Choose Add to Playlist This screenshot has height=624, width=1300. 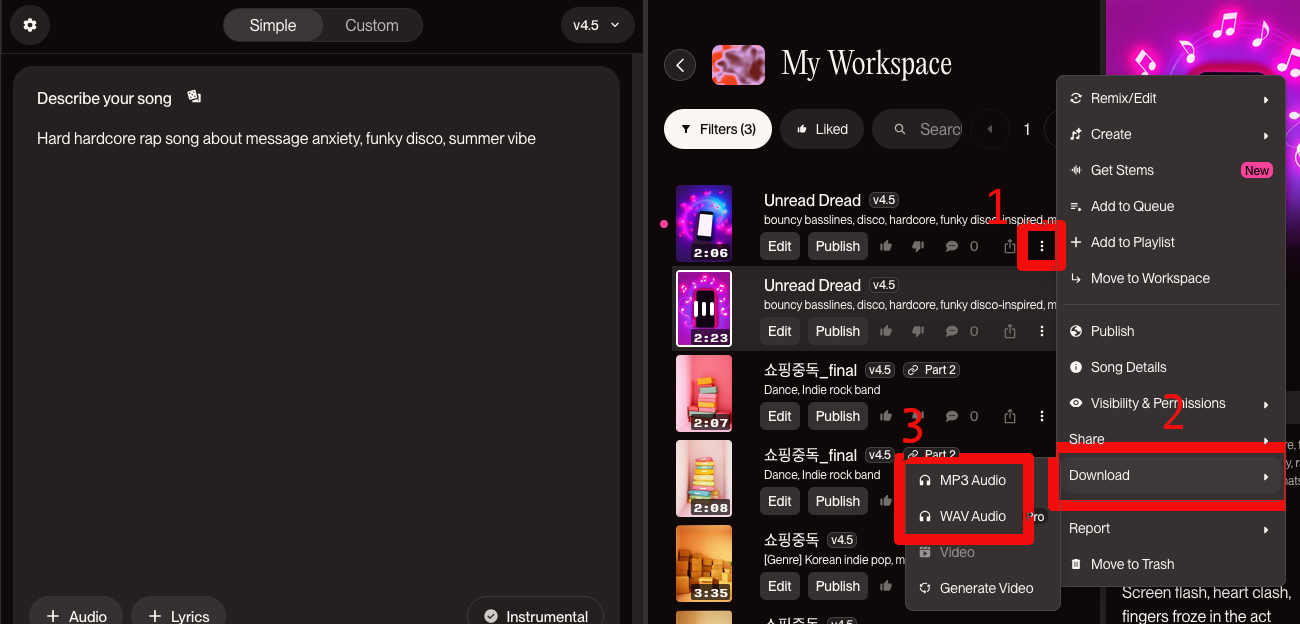pyautogui.click(x=1170, y=242)
